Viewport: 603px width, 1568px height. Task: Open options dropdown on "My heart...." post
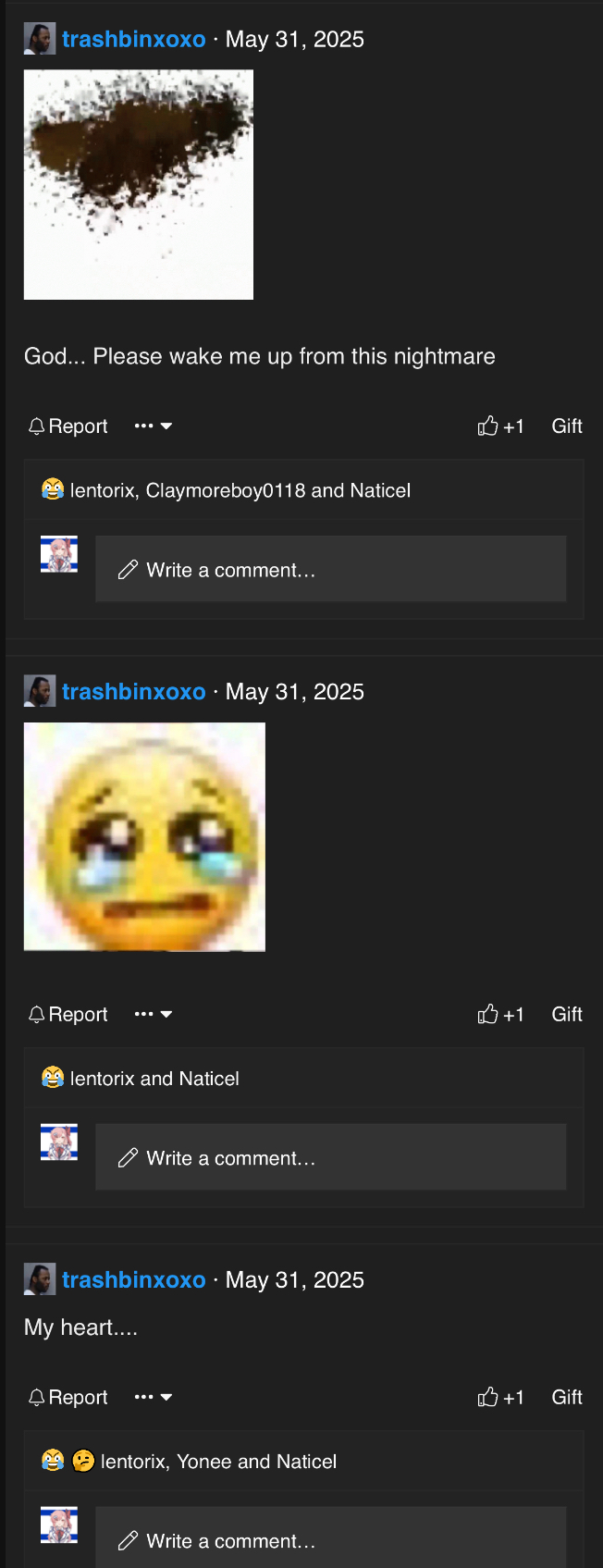154,1398
